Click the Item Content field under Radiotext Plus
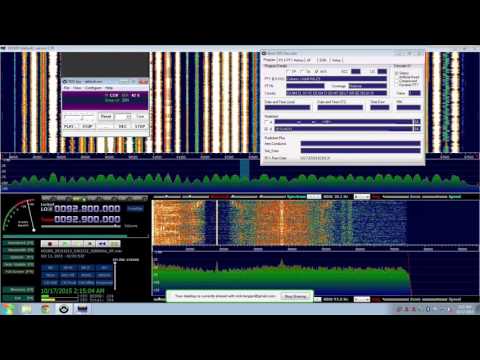The height and width of the screenshot is (360, 480). click(x=360, y=144)
